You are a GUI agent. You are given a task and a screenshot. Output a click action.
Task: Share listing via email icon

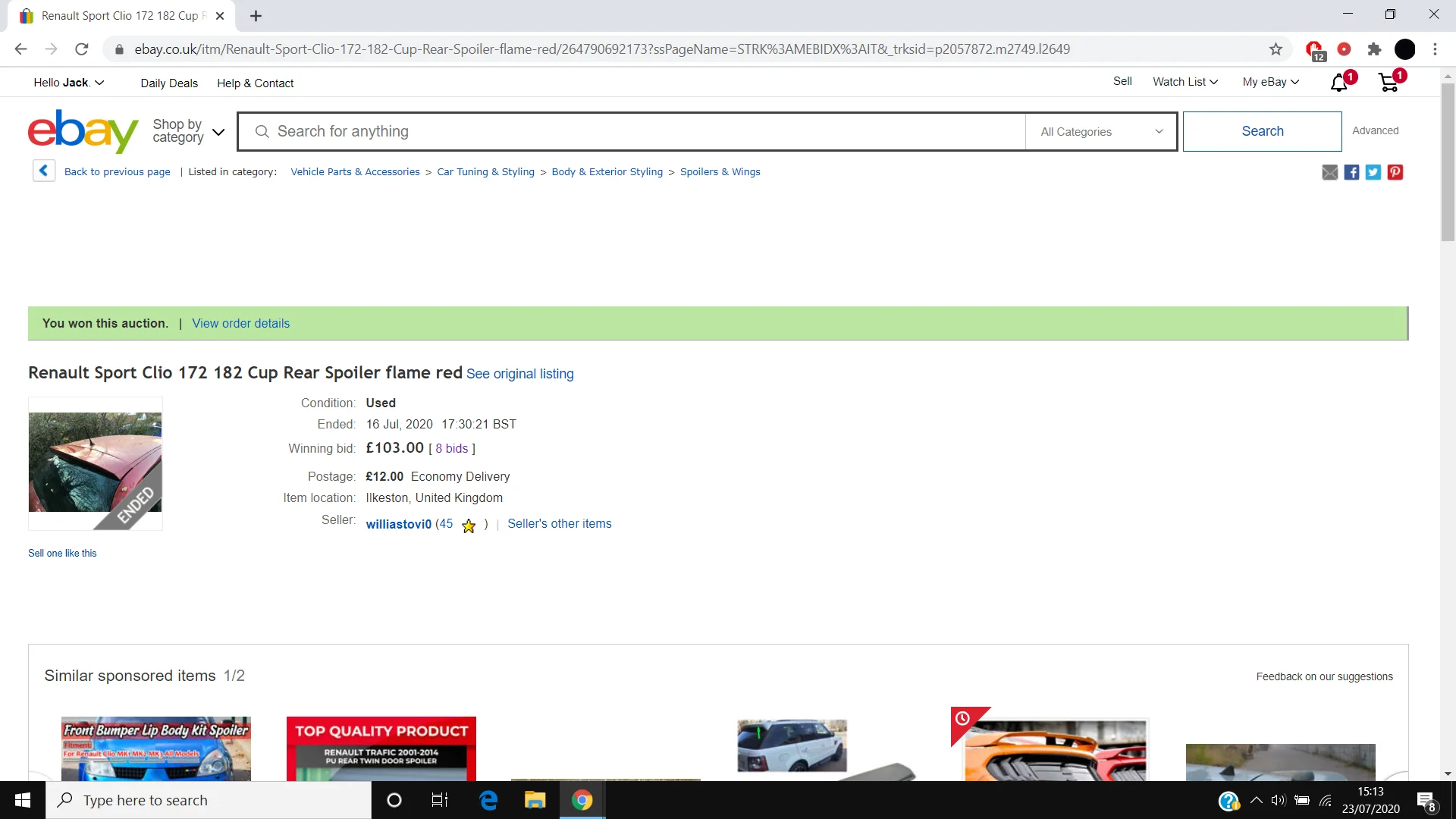pos(1329,172)
